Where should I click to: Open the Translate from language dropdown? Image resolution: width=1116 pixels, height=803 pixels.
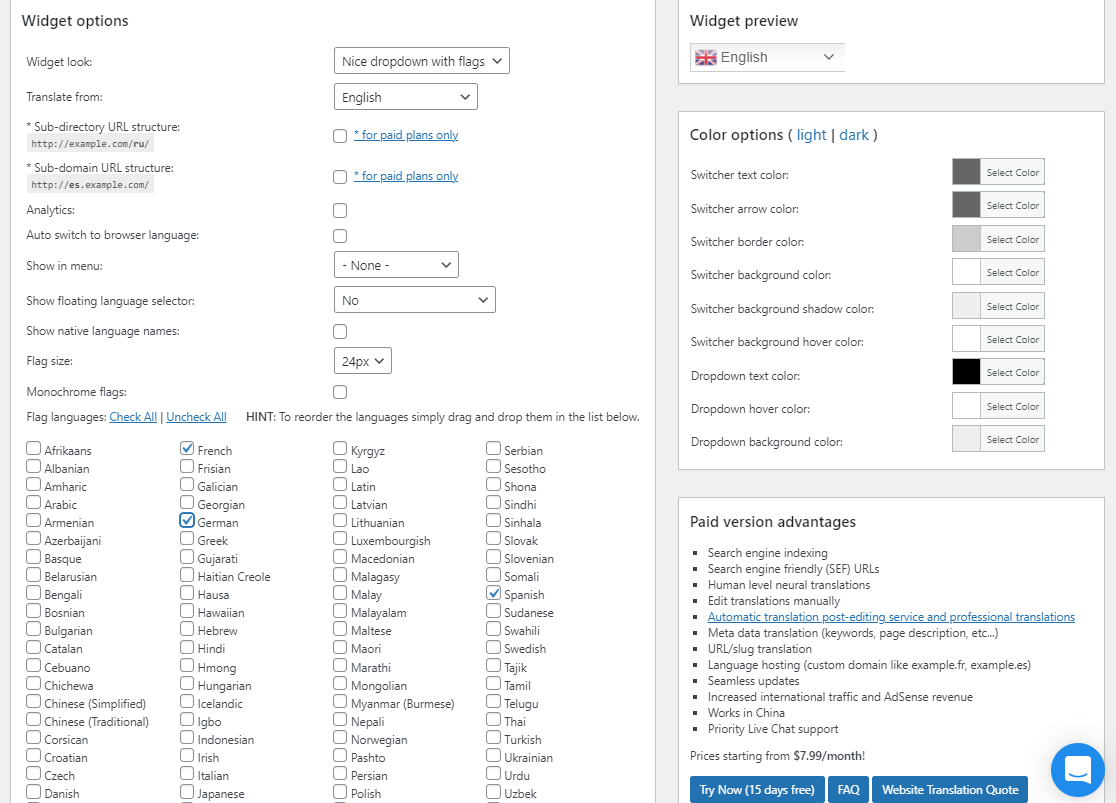tap(405, 96)
